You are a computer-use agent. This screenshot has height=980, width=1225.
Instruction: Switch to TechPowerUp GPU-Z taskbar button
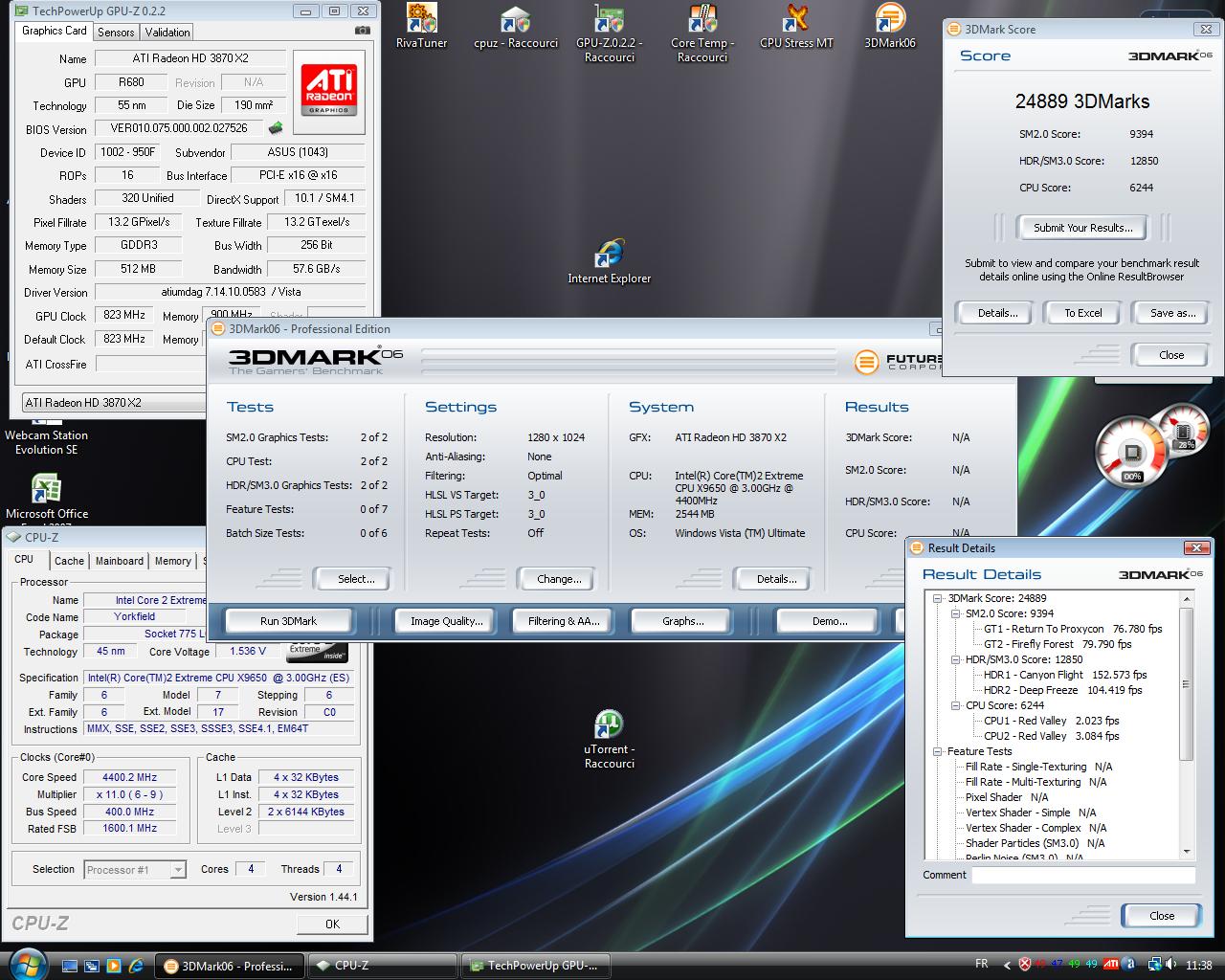click(x=536, y=966)
